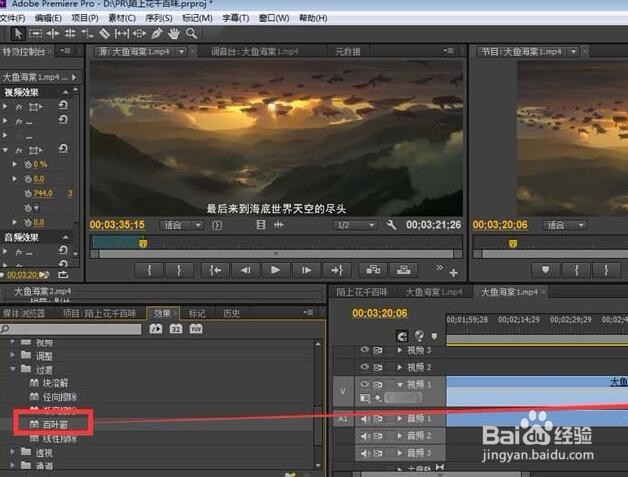Toggle timeline snap magnet icon
The width and height of the screenshot is (628, 477).
point(402,335)
